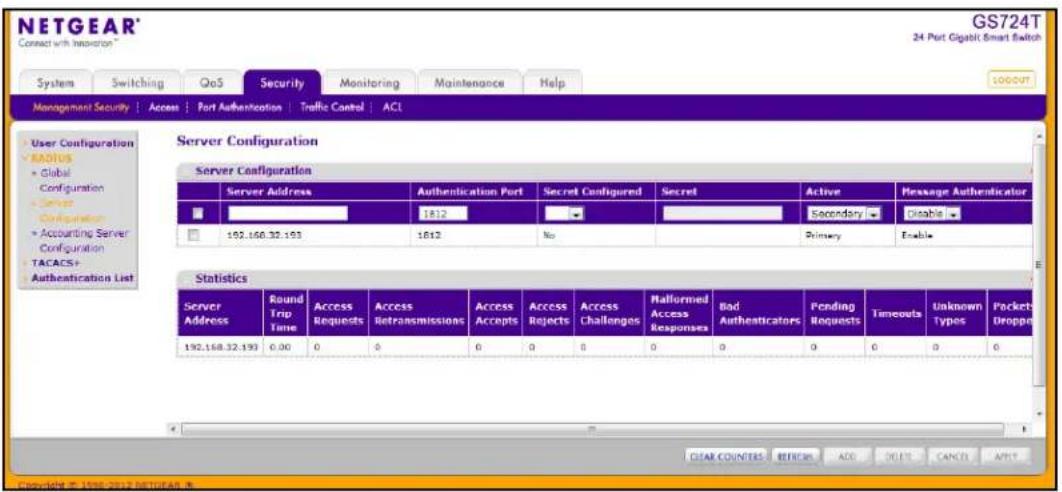
Task: Open Traffic Control submenu
Action: point(332,107)
